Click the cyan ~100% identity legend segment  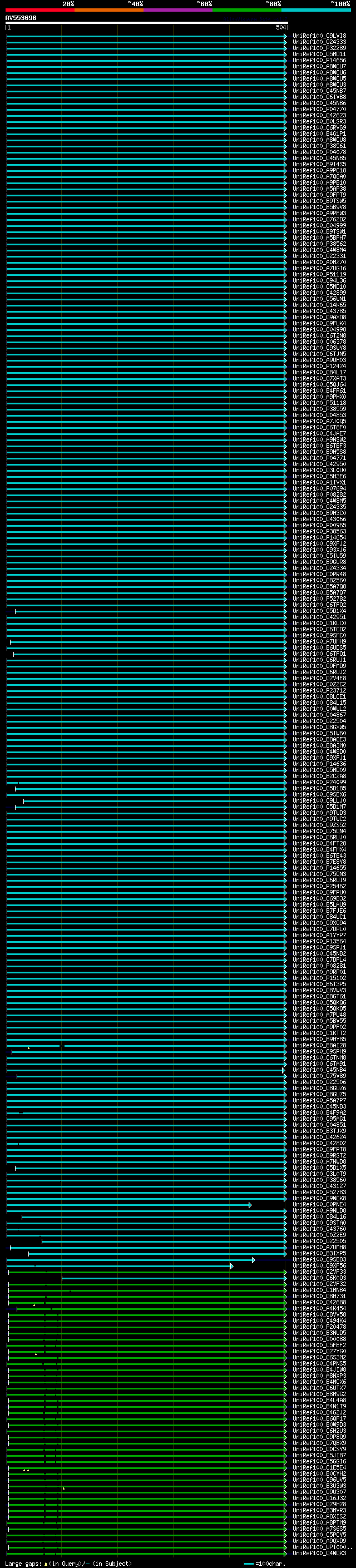[x=316, y=10]
